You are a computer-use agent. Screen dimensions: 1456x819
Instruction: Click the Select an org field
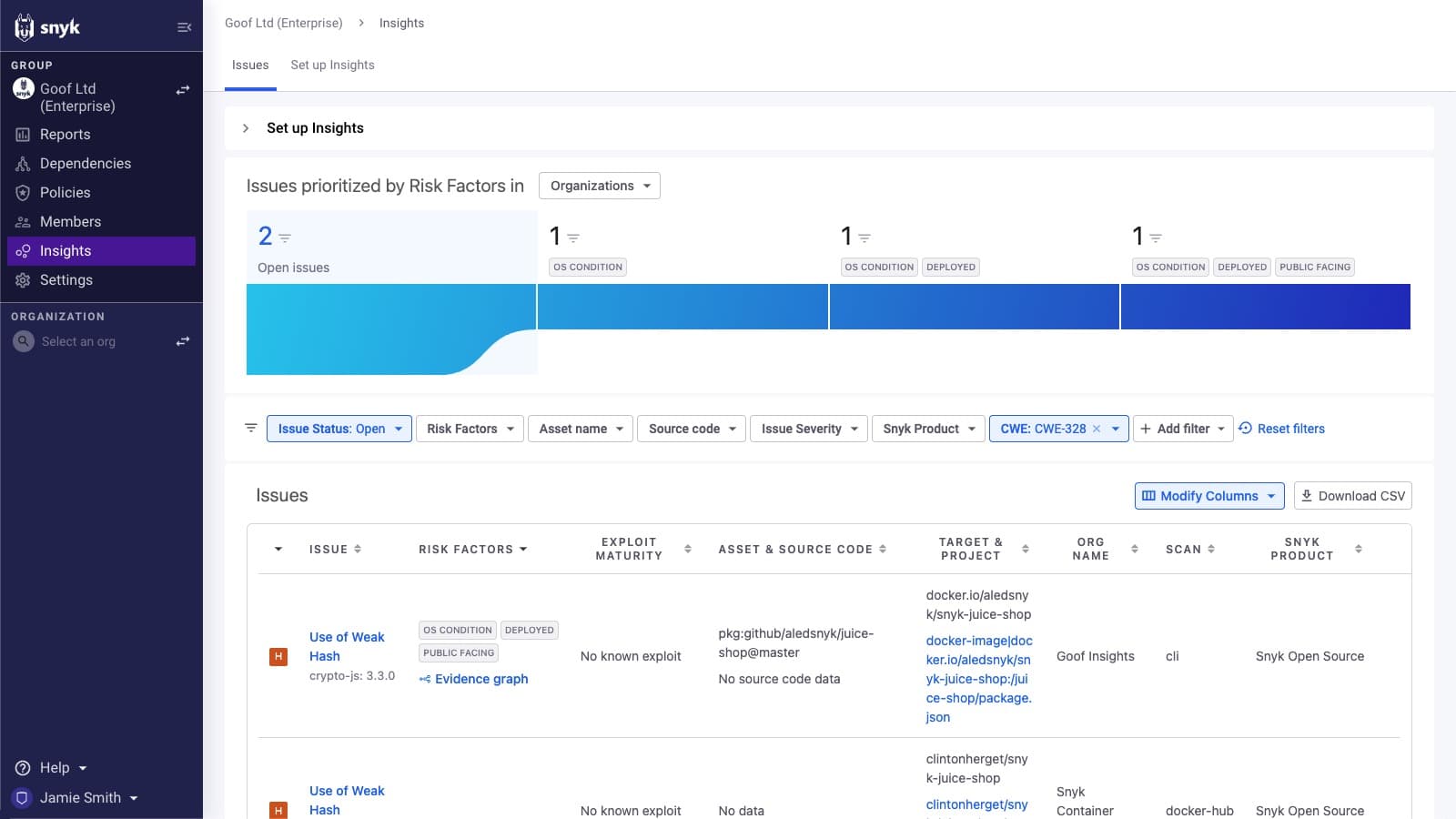point(78,341)
